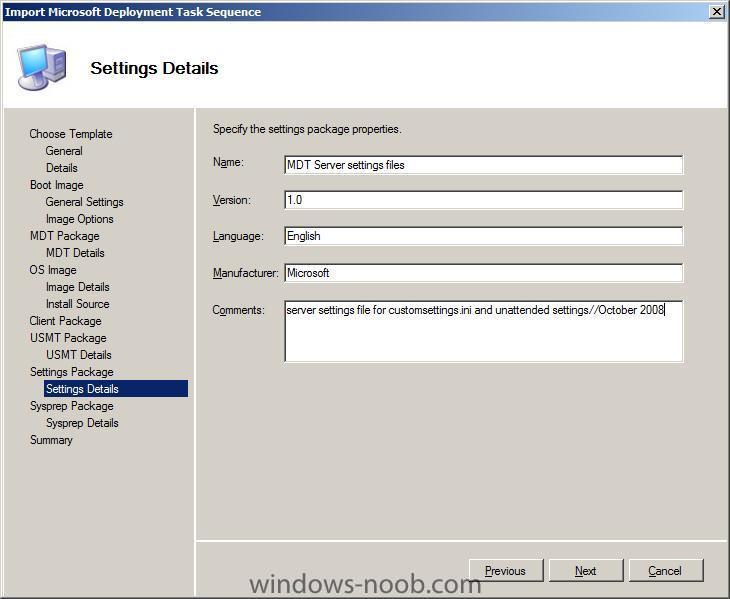Viewport: 730px width, 599px height.
Task: Go back with the Previous button
Action: (x=506, y=570)
